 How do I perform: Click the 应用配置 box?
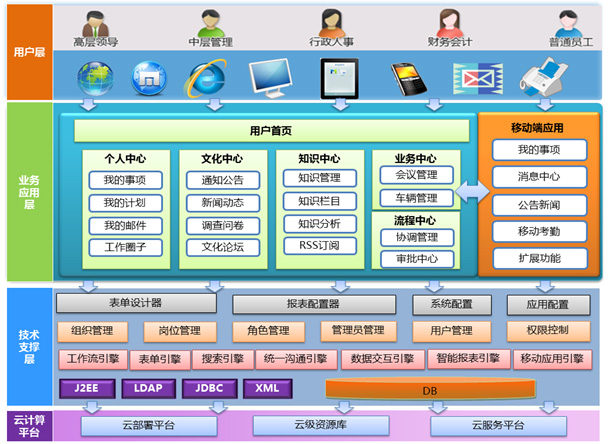pos(548,304)
